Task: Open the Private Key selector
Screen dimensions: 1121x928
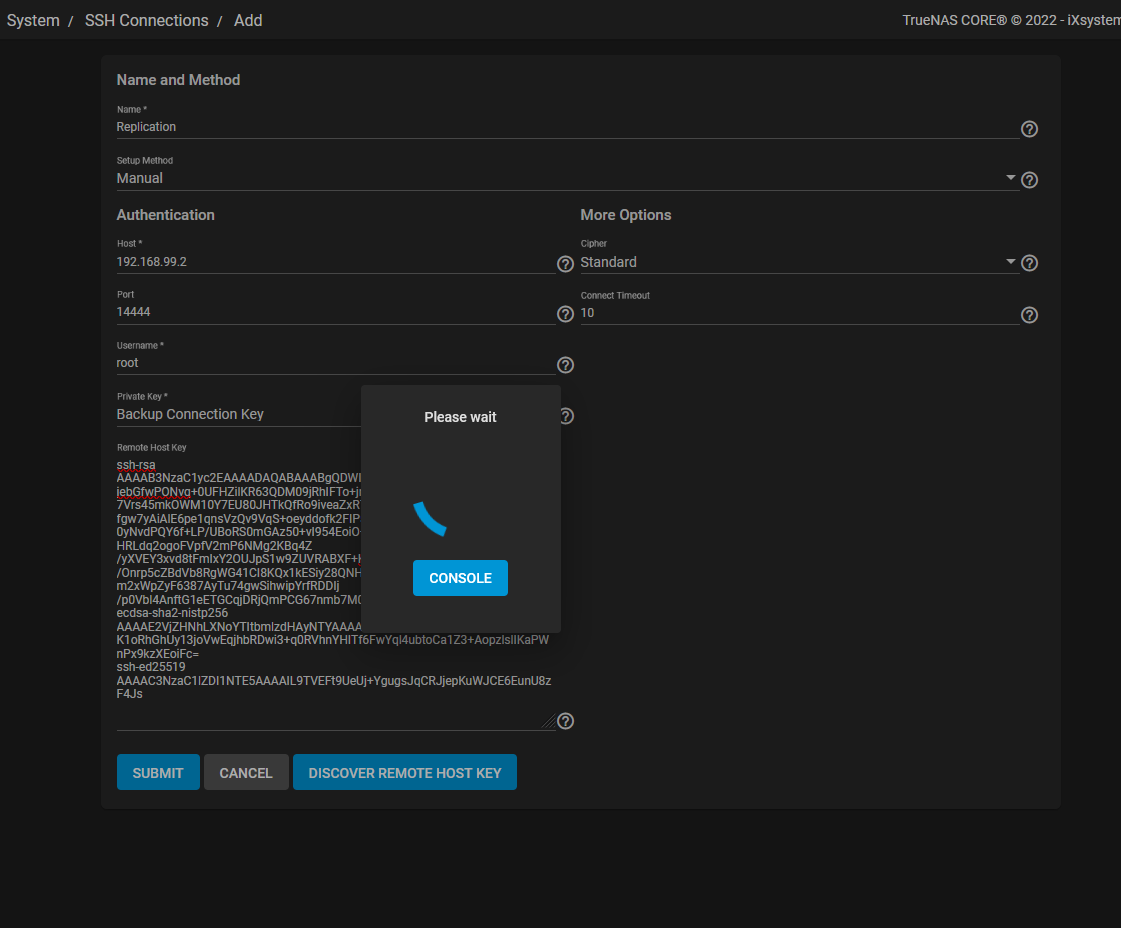Action: pyautogui.click(x=238, y=414)
